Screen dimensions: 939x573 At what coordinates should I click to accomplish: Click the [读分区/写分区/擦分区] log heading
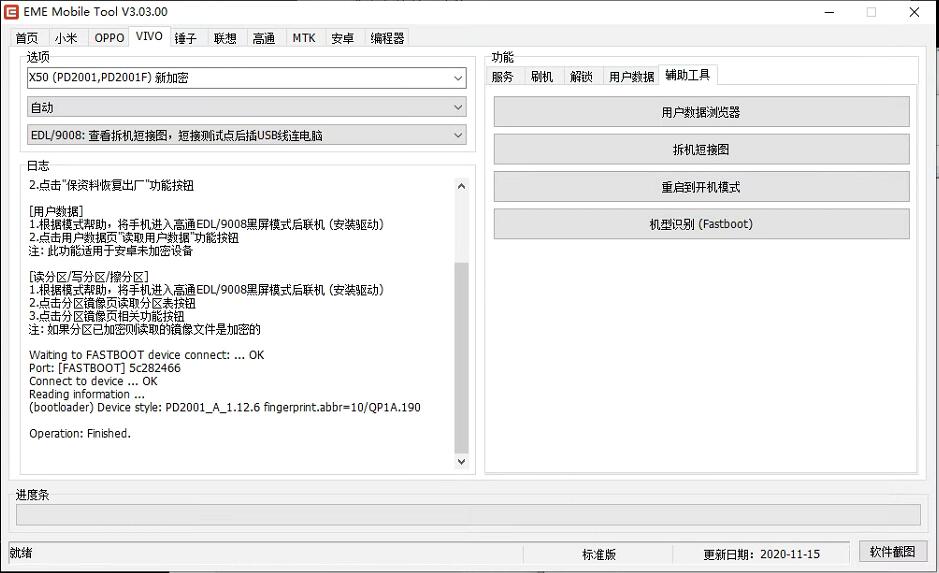[x=89, y=277]
